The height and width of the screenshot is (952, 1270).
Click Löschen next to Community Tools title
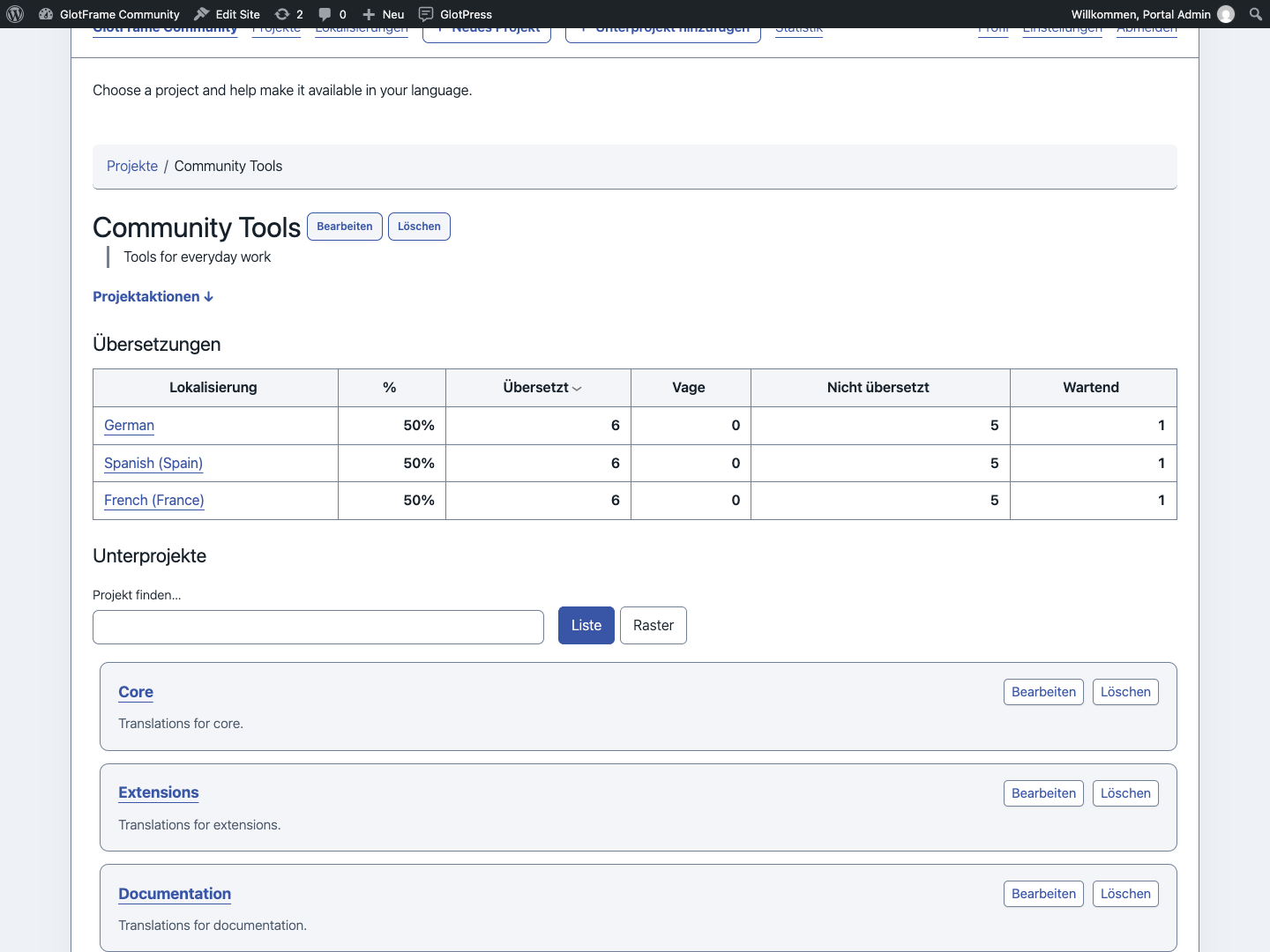point(419,227)
